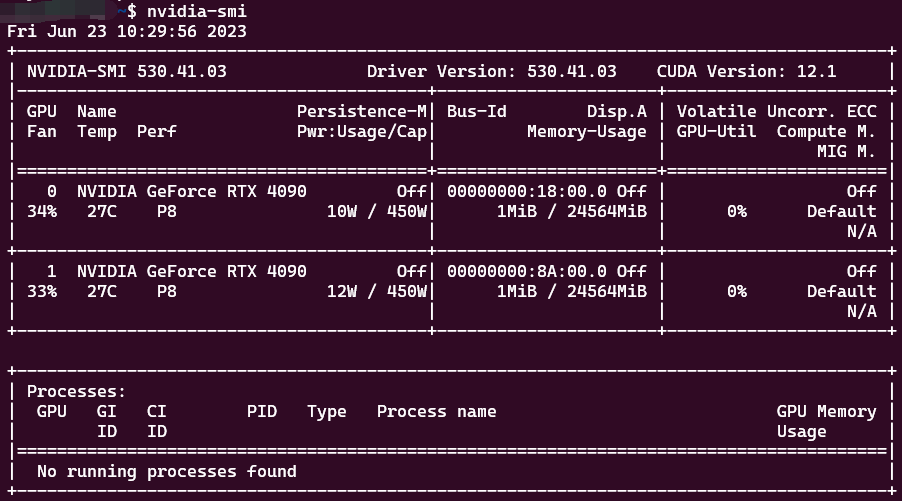This screenshot has height=501, width=902.
Task: Click the 33% fan speed value
Action: 42,291
